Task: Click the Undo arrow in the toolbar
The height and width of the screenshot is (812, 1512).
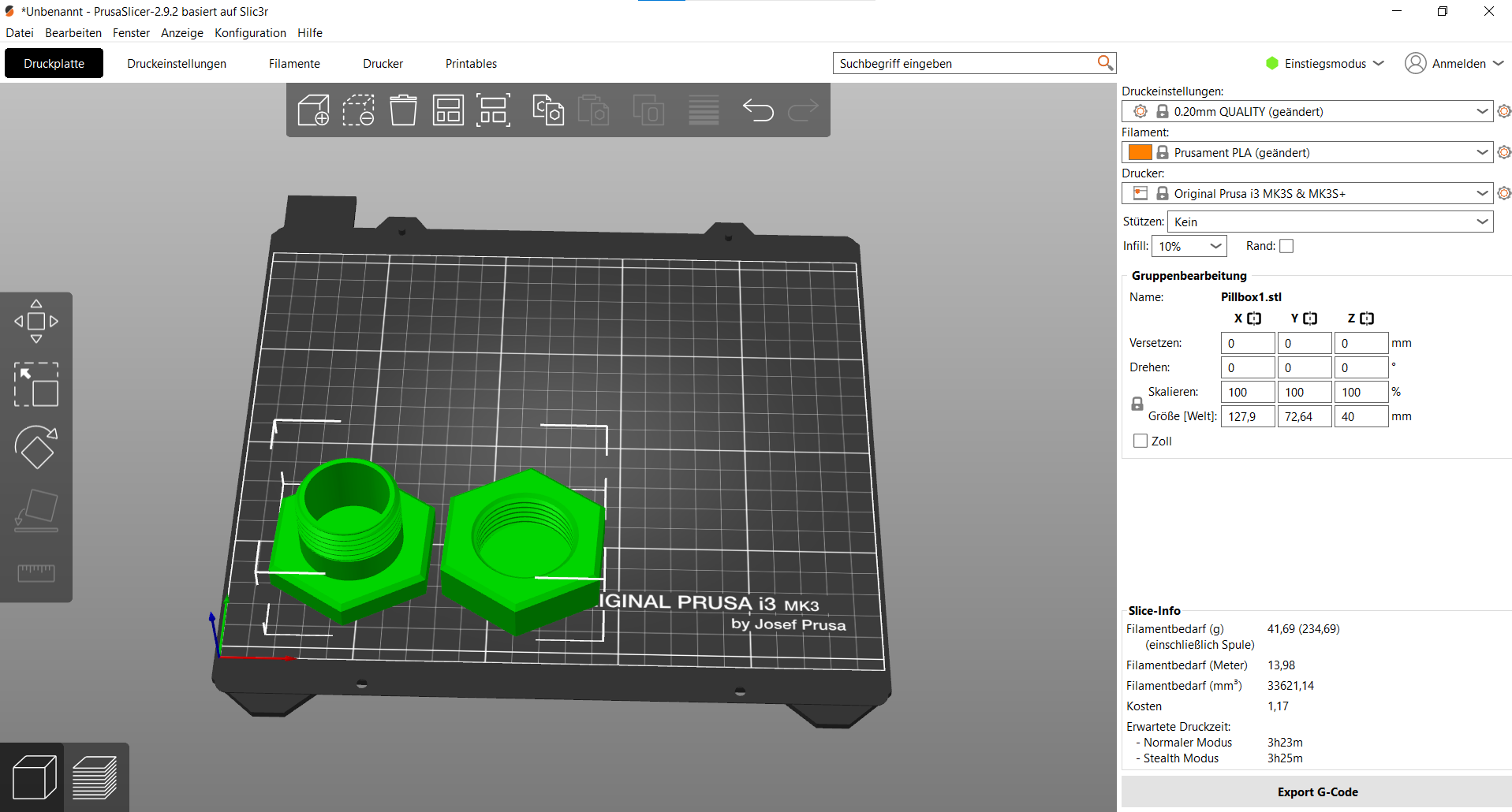Action: 758,110
